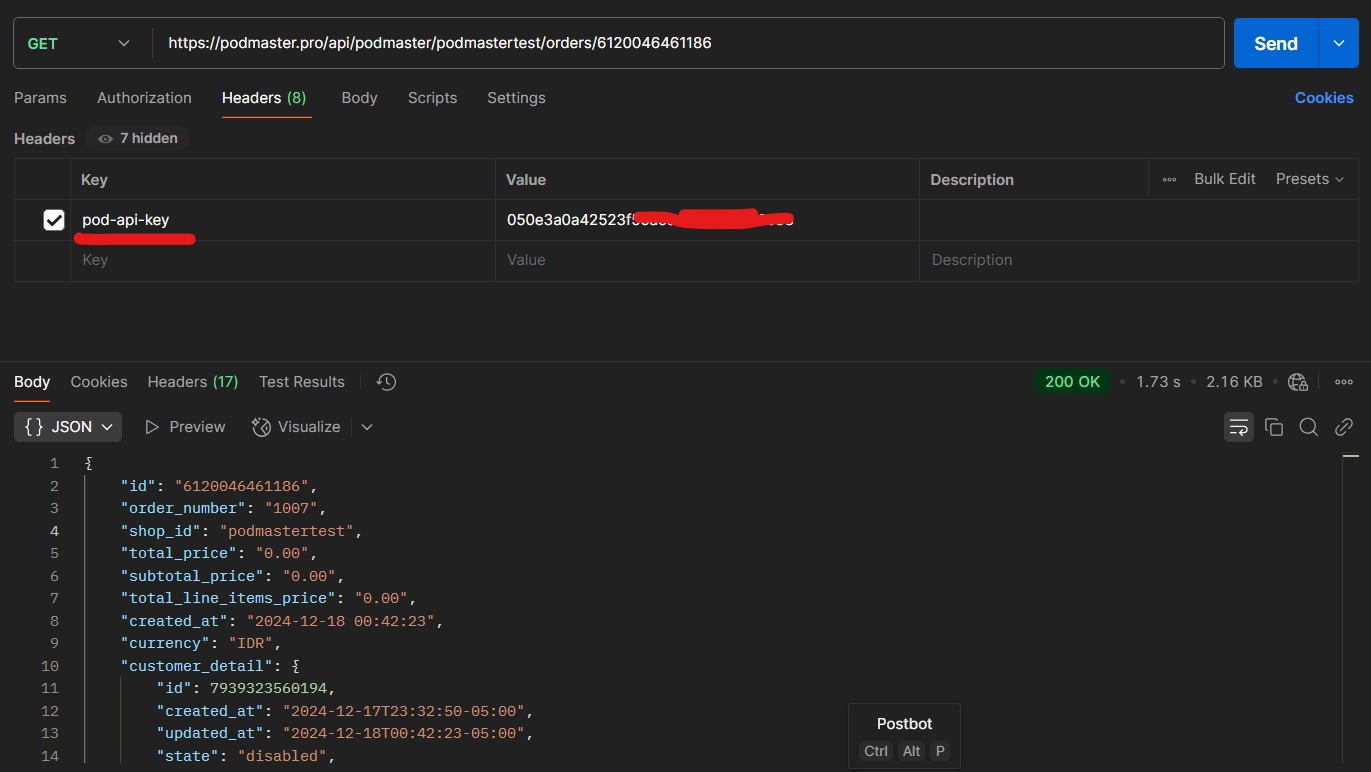
Task: Uncheck the pod-api-key header checkbox
Action: (x=54, y=220)
